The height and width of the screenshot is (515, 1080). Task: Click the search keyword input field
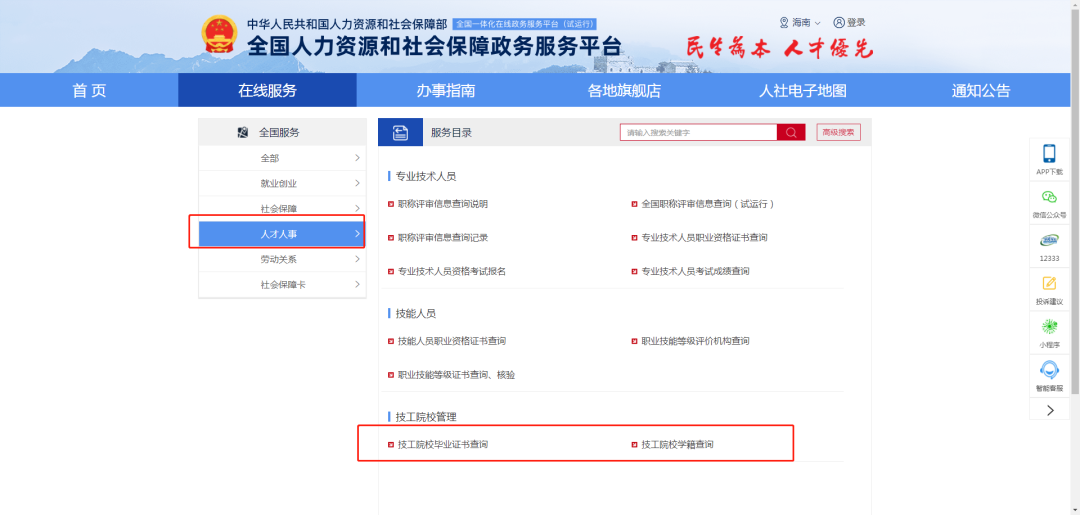[x=698, y=132]
